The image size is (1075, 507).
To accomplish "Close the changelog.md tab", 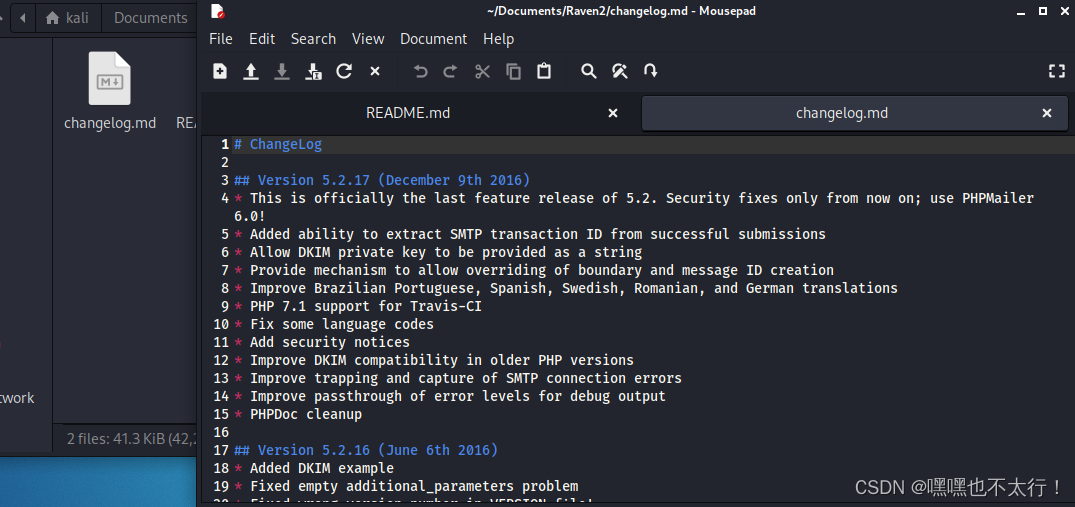I will [x=1047, y=113].
